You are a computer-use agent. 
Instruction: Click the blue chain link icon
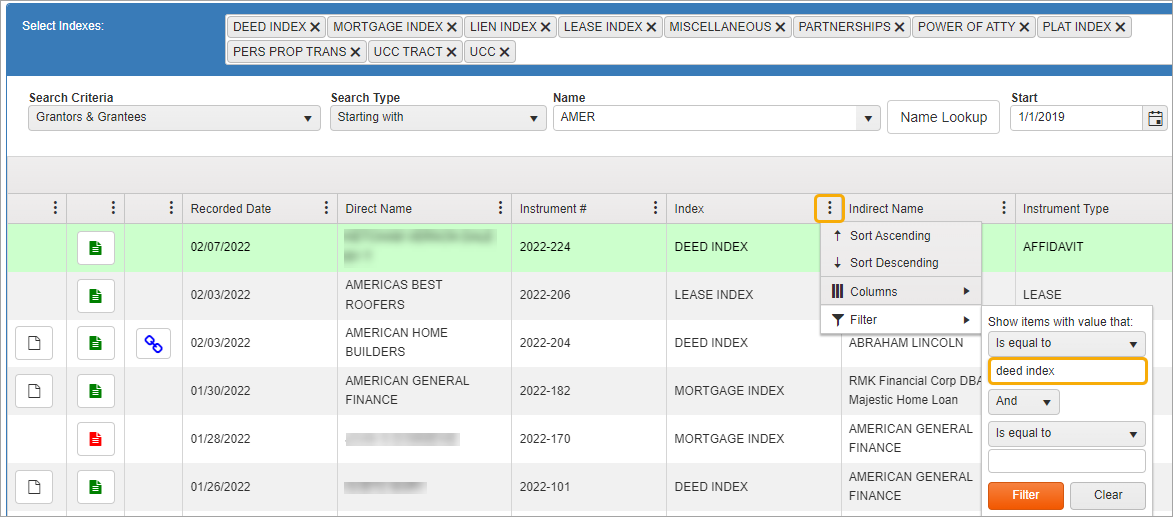tap(153, 343)
